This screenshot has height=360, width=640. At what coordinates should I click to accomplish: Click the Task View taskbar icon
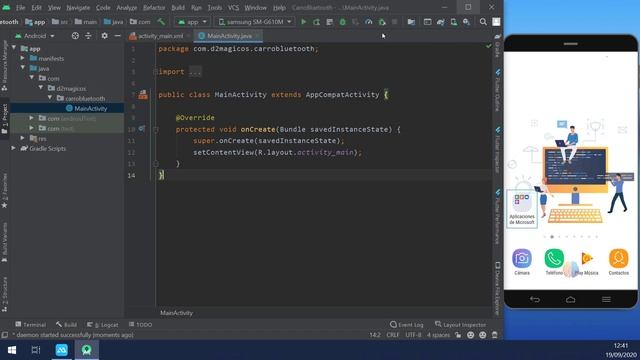36,350
